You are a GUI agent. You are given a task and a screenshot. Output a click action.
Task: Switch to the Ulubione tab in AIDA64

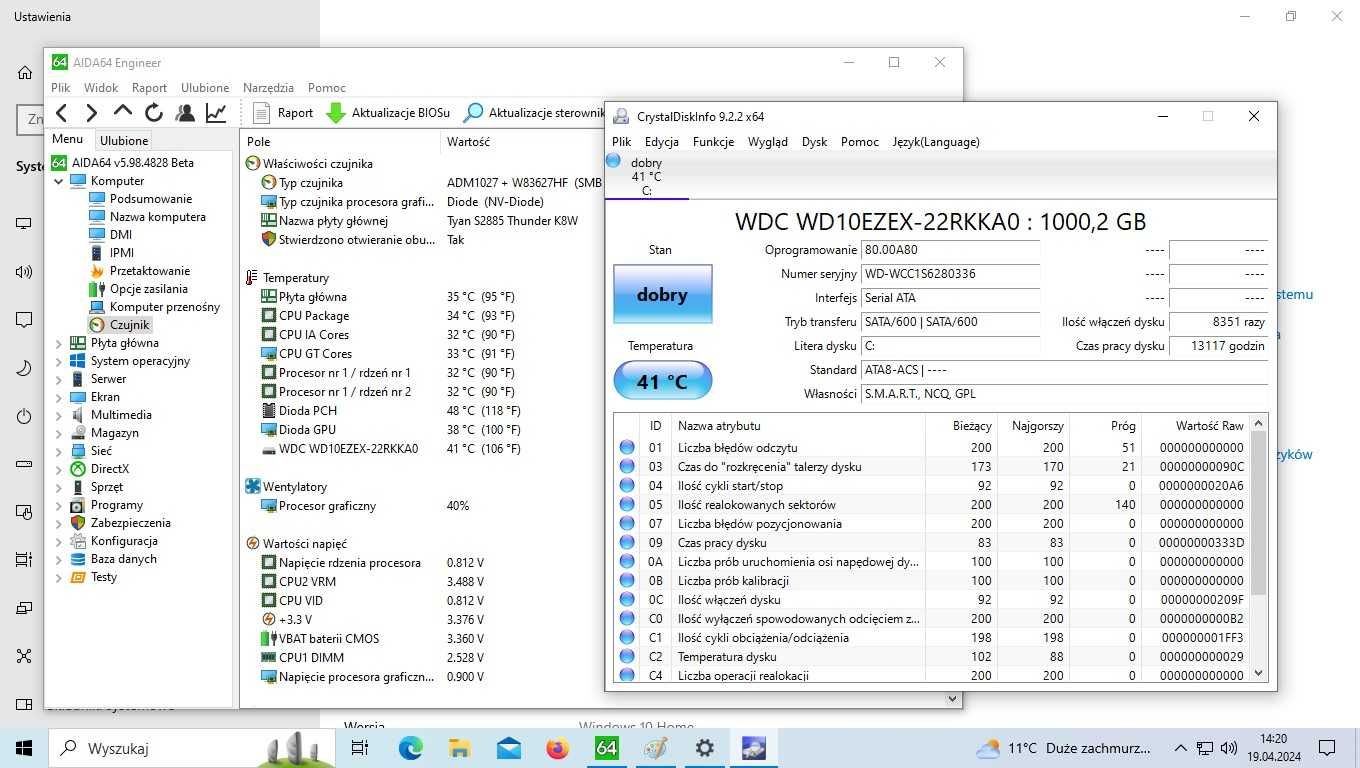[x=124, y=140]
